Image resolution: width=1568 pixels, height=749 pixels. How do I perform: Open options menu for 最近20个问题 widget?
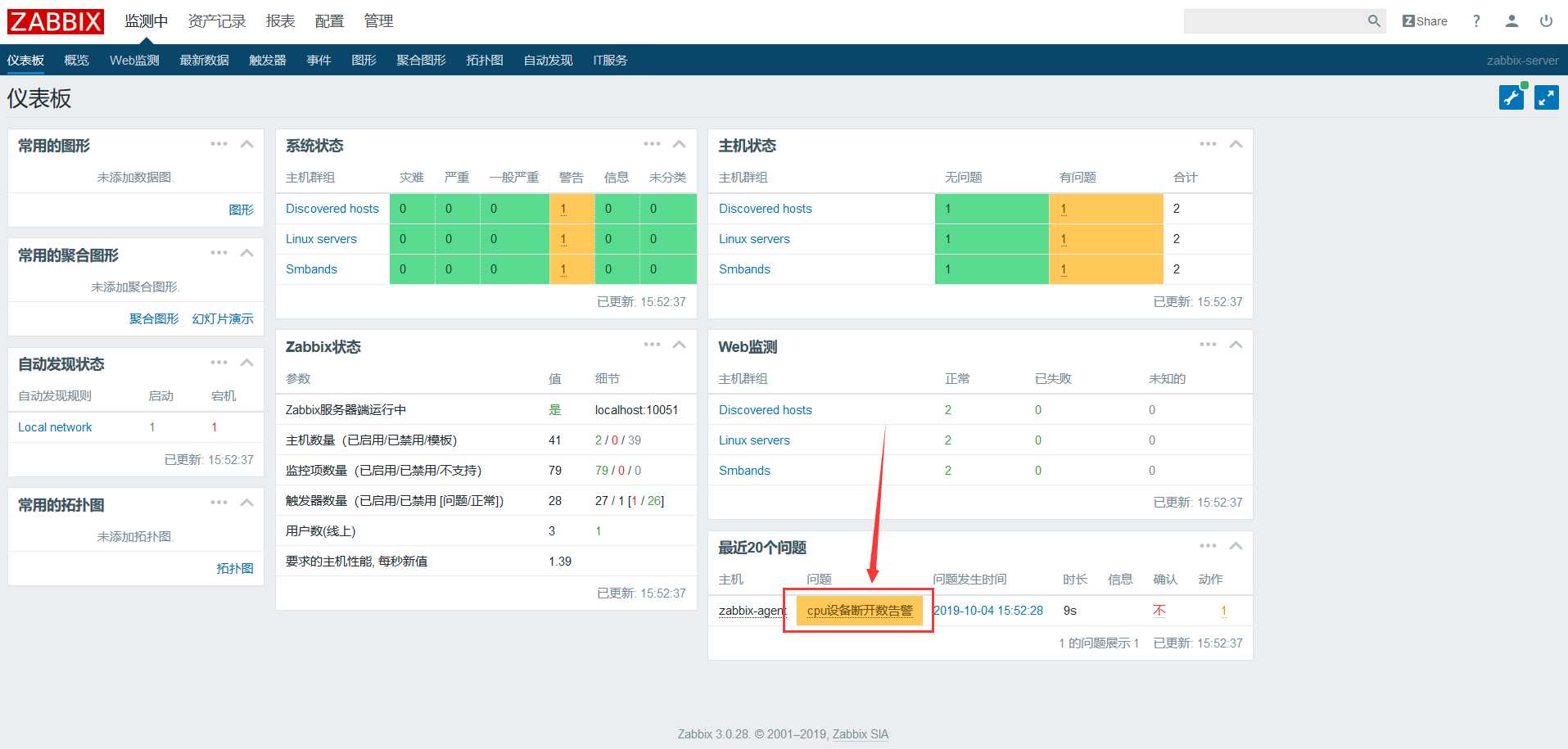tap(1208, 546)
